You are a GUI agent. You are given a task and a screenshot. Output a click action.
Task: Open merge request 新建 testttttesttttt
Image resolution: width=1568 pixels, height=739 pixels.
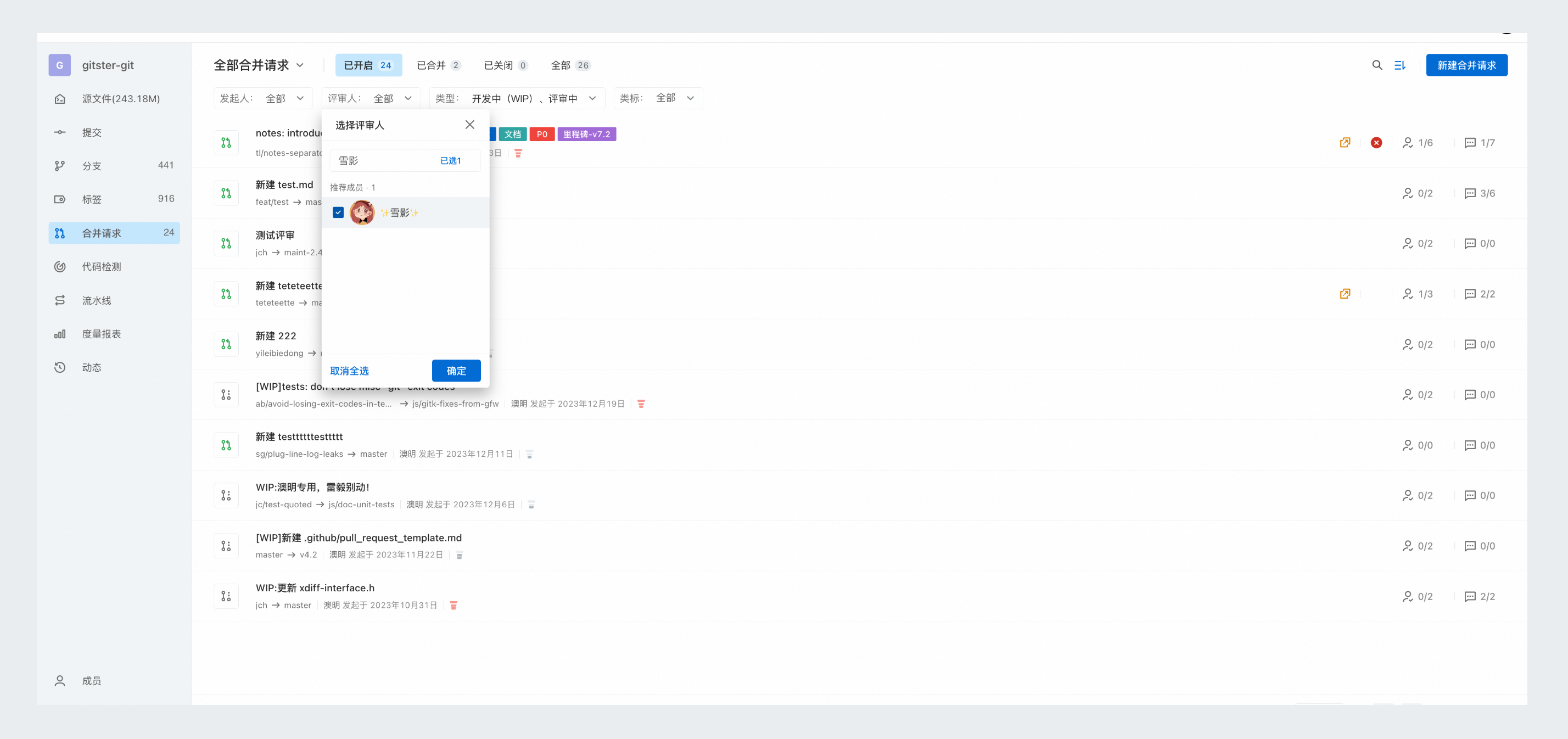(x=299, y=436)
